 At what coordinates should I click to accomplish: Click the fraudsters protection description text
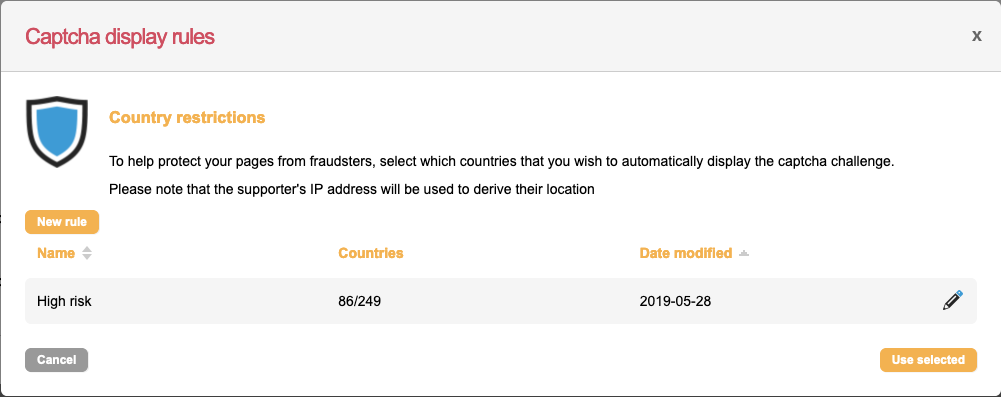pyautogui.click(x=502, y=161)
